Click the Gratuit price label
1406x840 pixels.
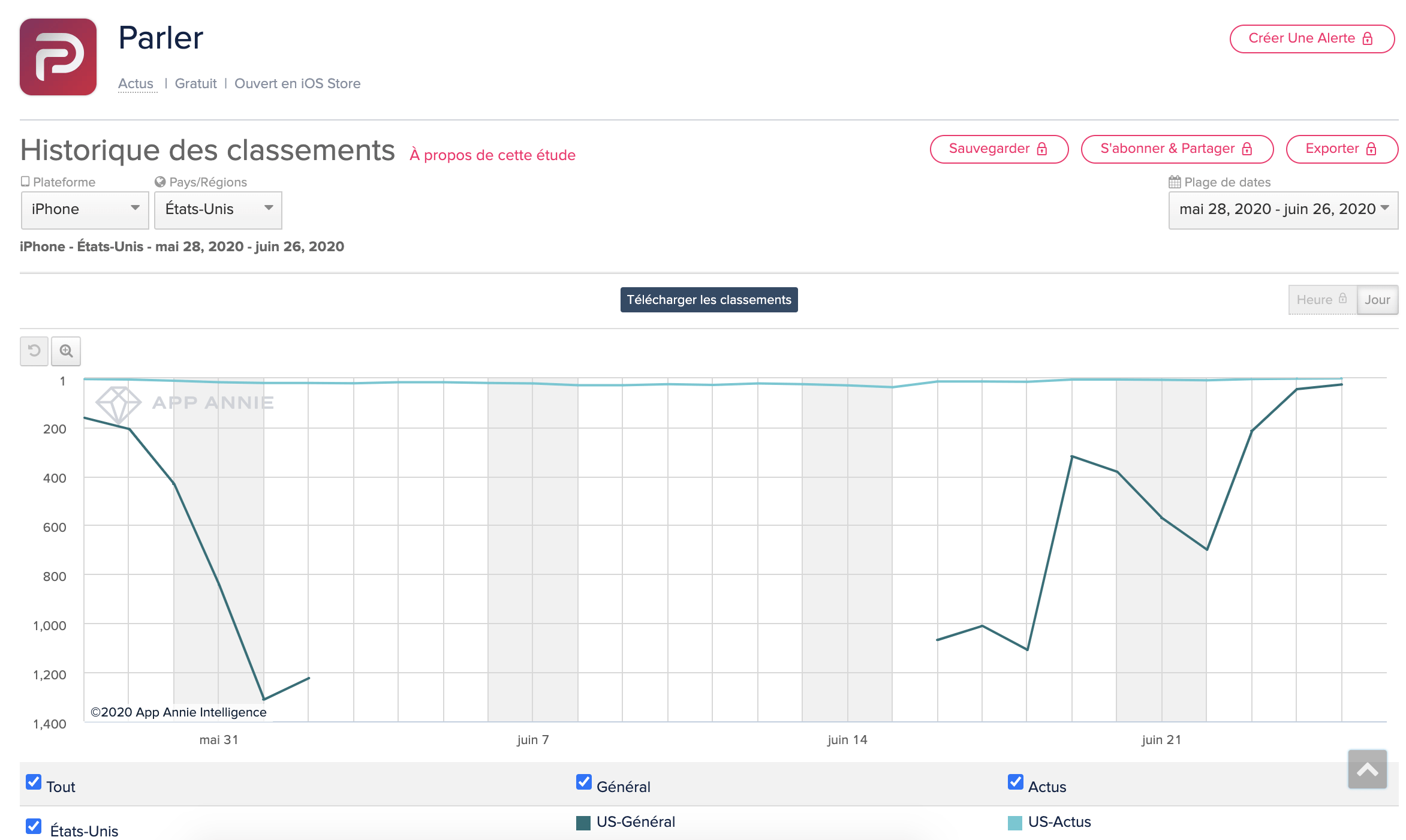(195, 83)
